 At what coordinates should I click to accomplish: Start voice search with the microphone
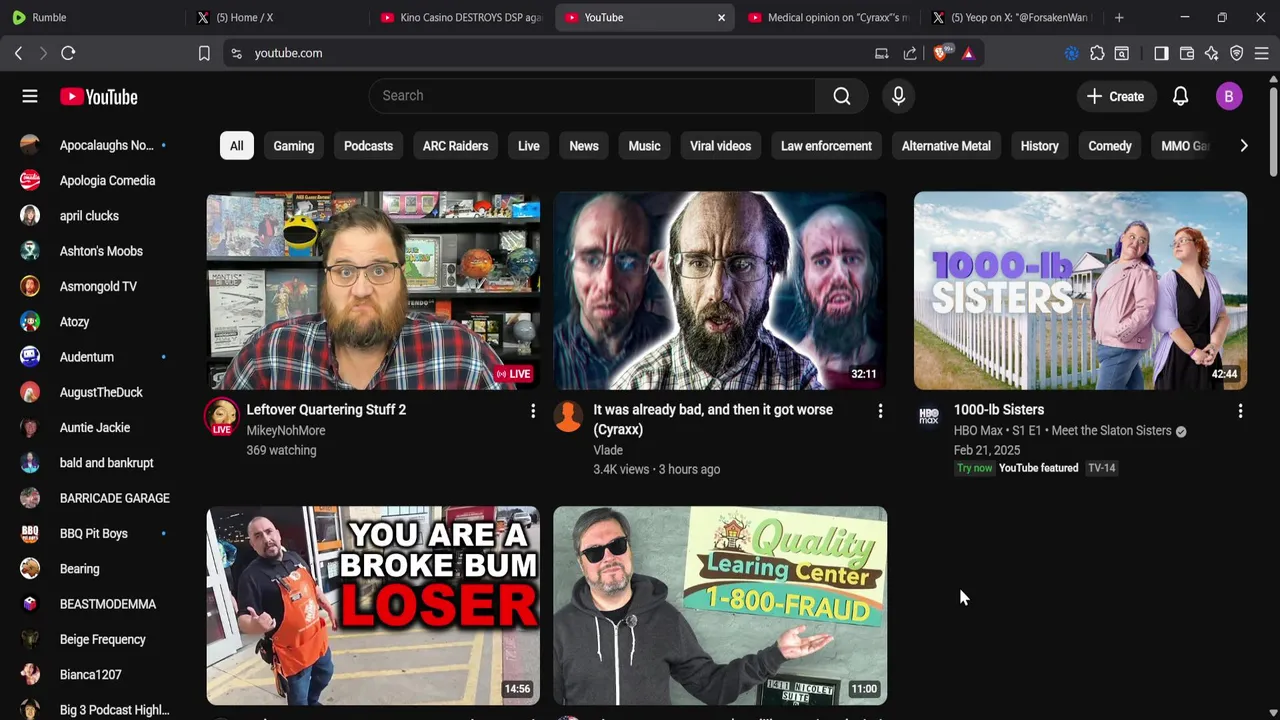click(898, 96)
